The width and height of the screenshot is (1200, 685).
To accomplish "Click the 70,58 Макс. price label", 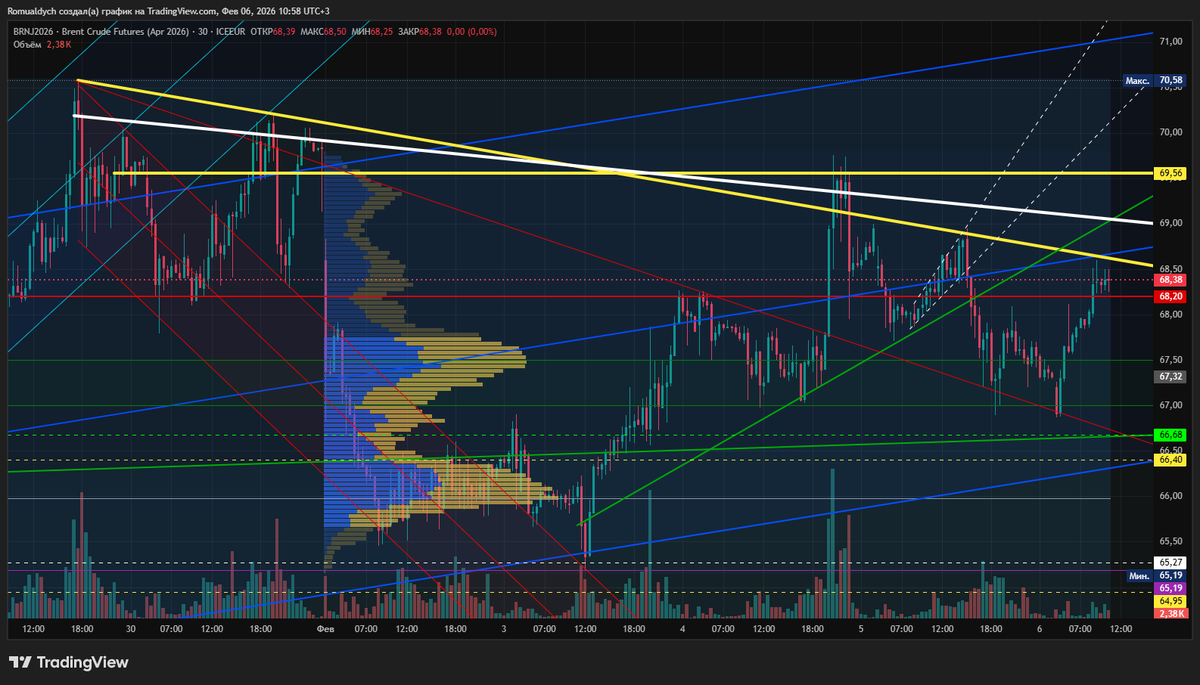I will (x=1154, y=80).
